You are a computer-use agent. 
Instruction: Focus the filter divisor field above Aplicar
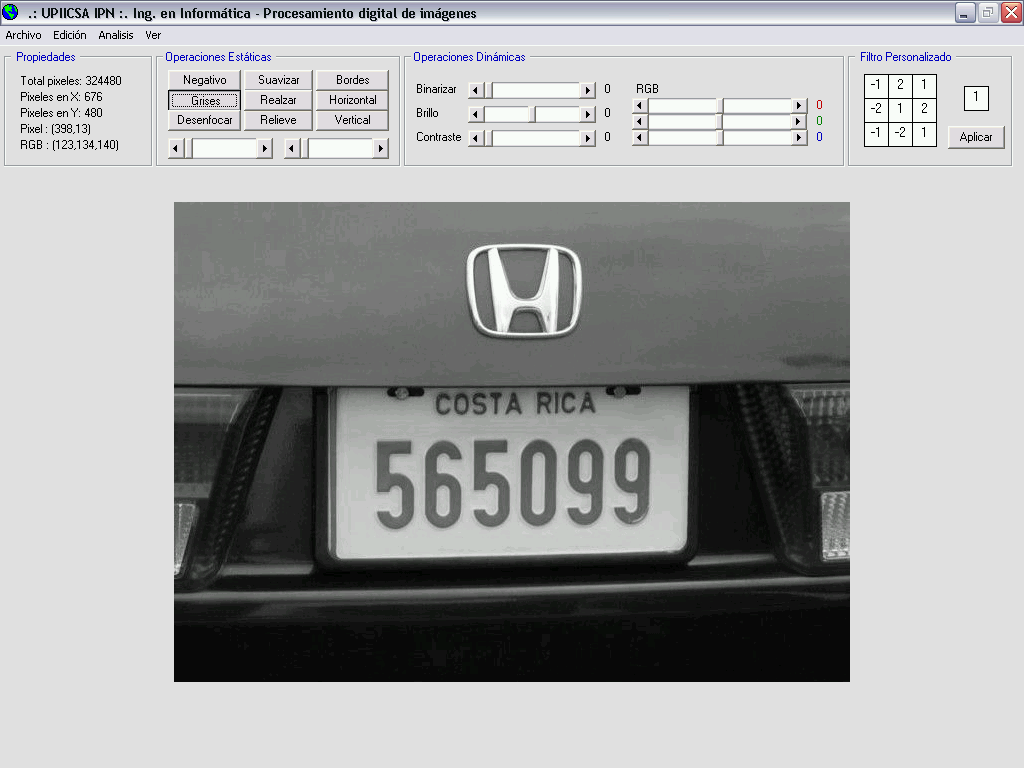[x=976, y=98]
